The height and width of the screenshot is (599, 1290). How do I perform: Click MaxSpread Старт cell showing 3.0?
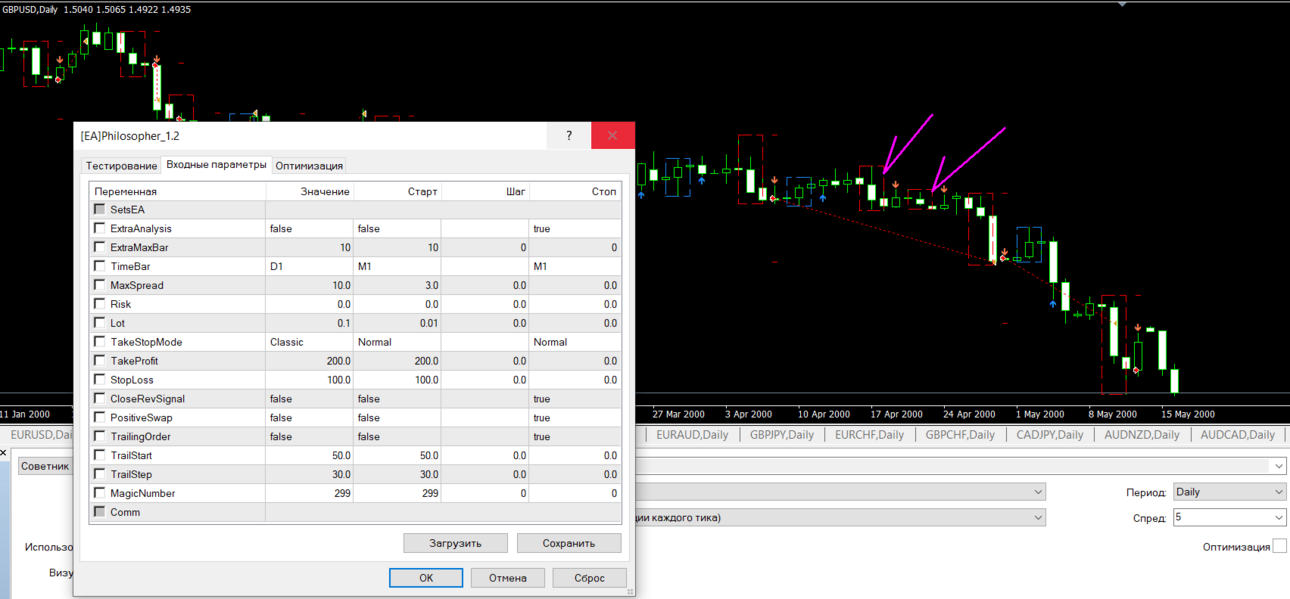[398, 285]
